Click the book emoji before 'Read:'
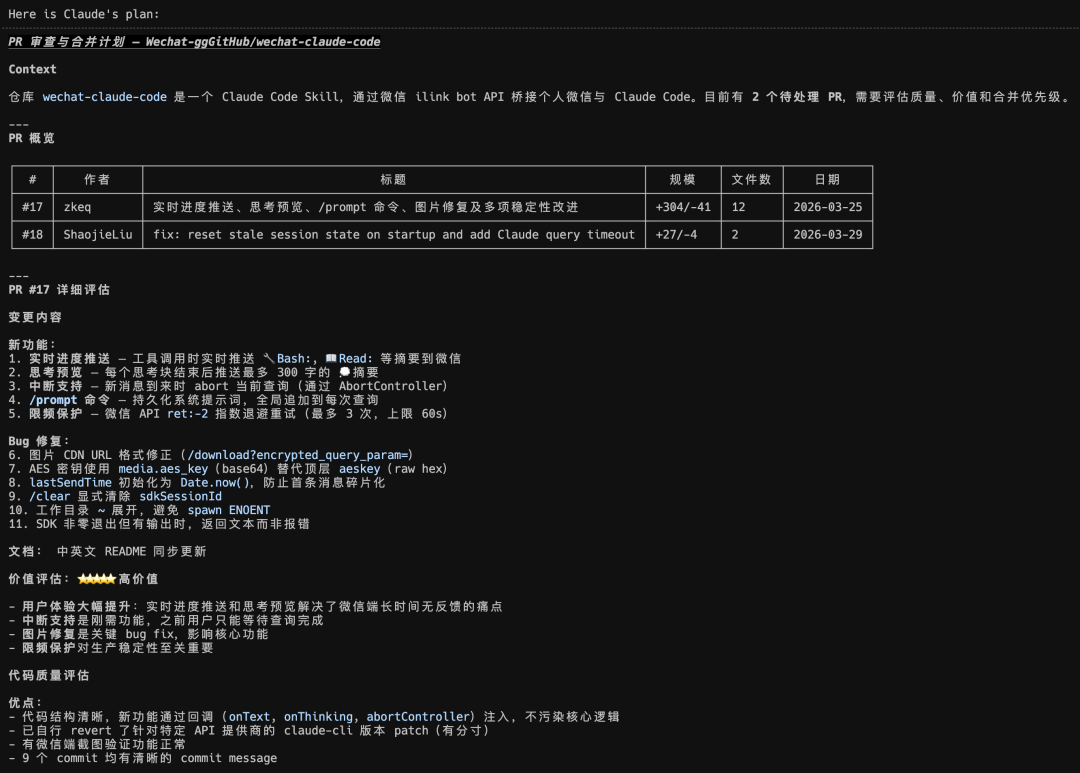 331,358
